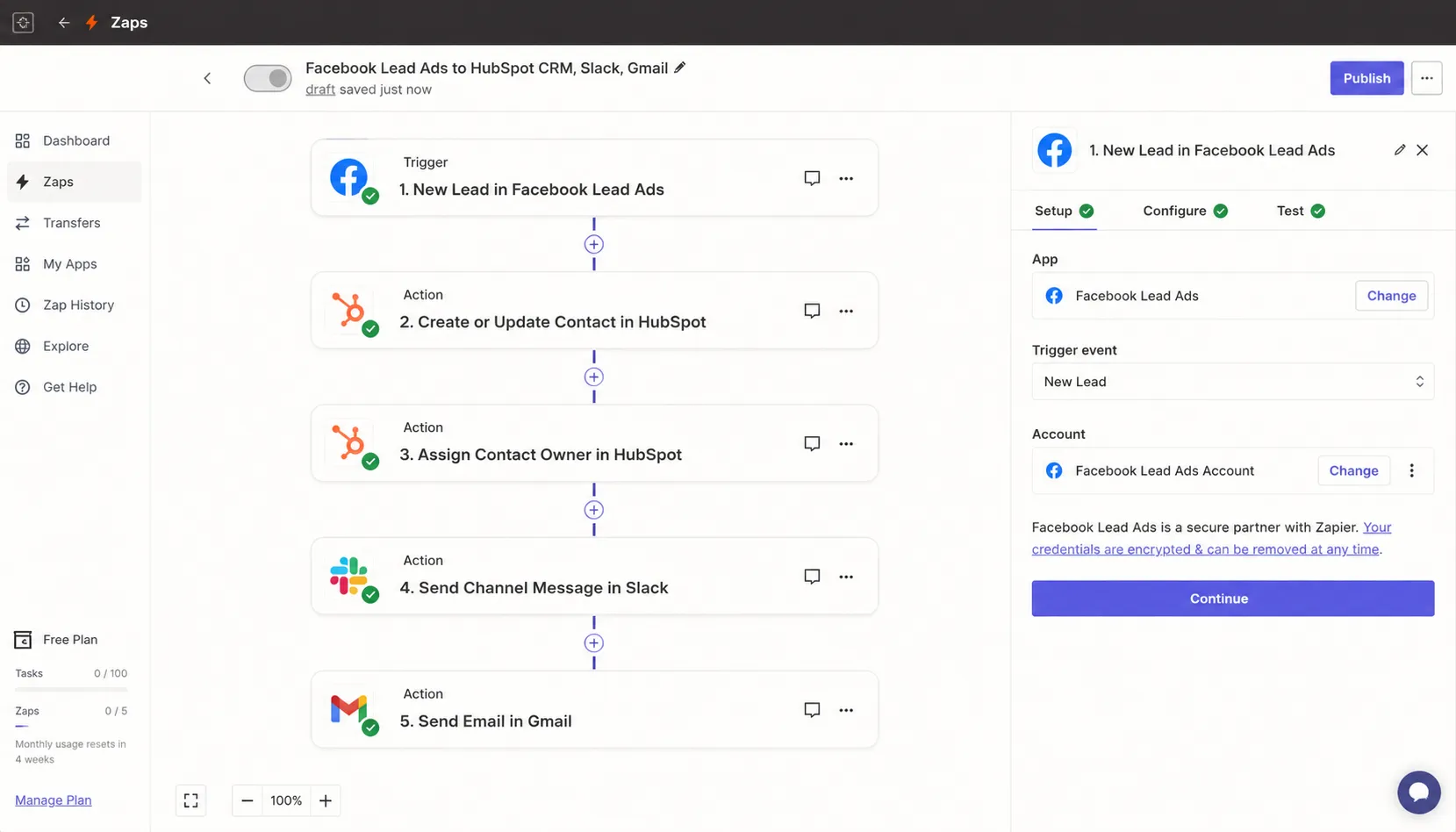Viewport: 1456px width, 832px height.
Task: Open the credentials are encrypted link
Action: coord(1207,549)
